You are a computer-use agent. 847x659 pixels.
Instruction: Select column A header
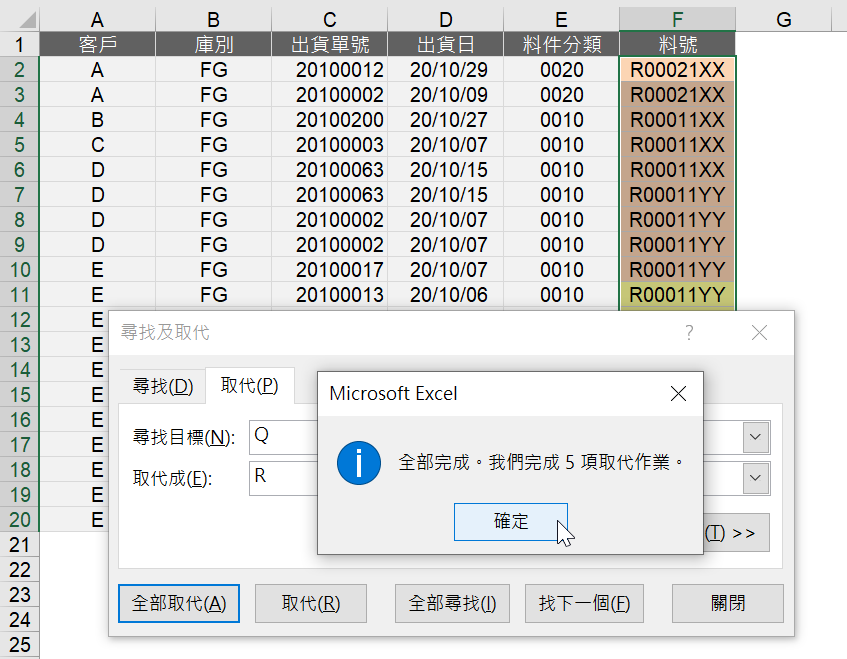[x=97, y=20]
